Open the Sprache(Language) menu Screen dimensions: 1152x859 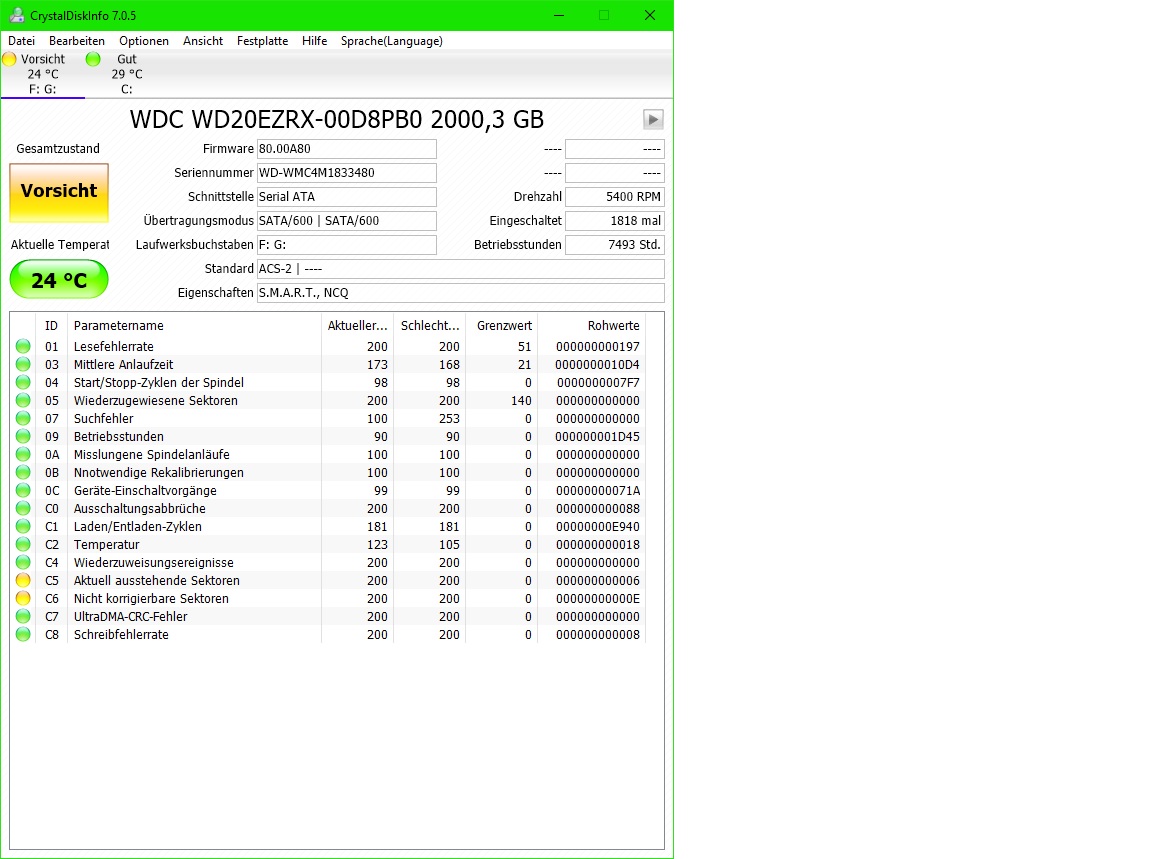point(392,41)
